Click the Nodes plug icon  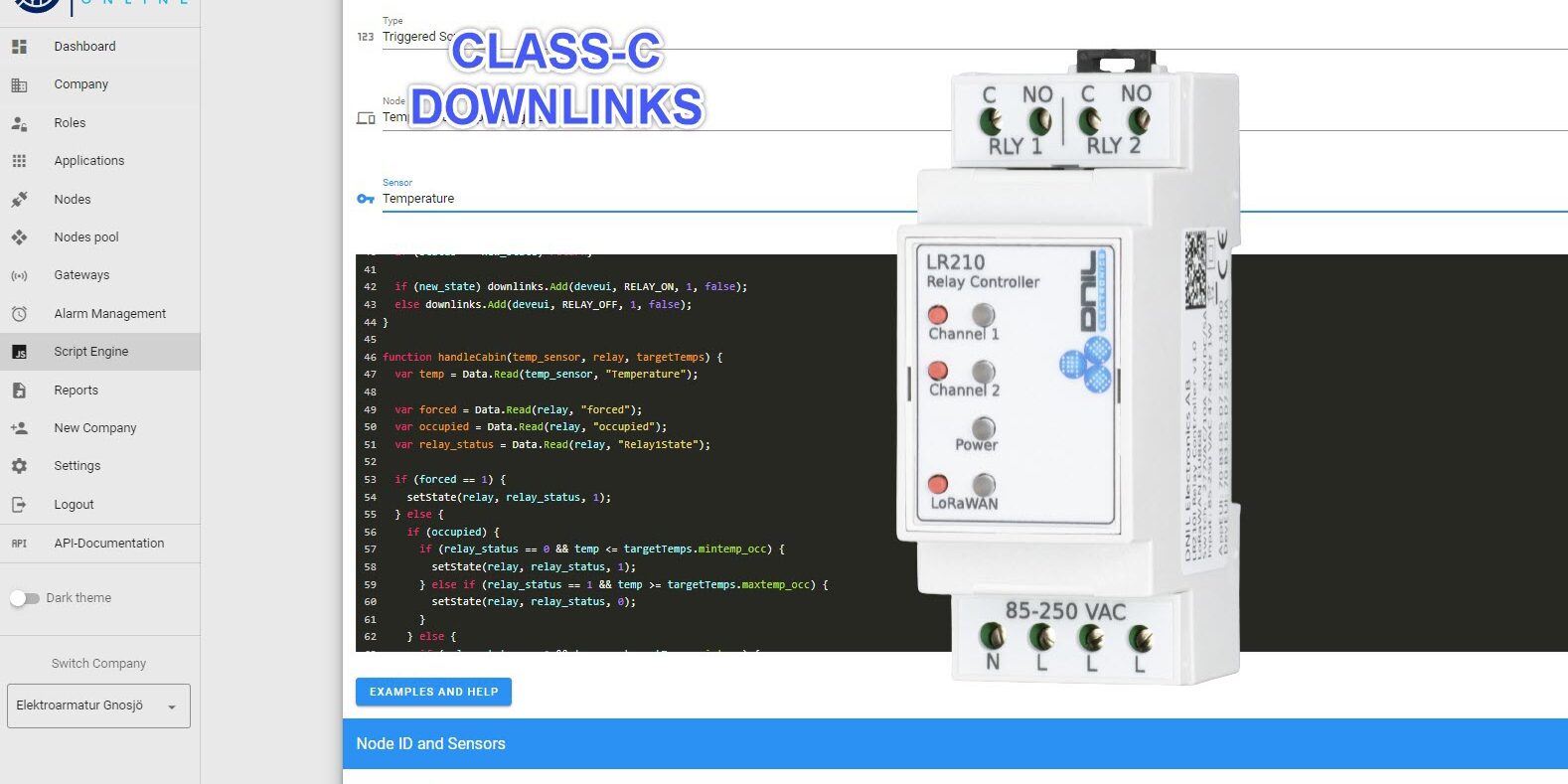(x=19, y=200)
